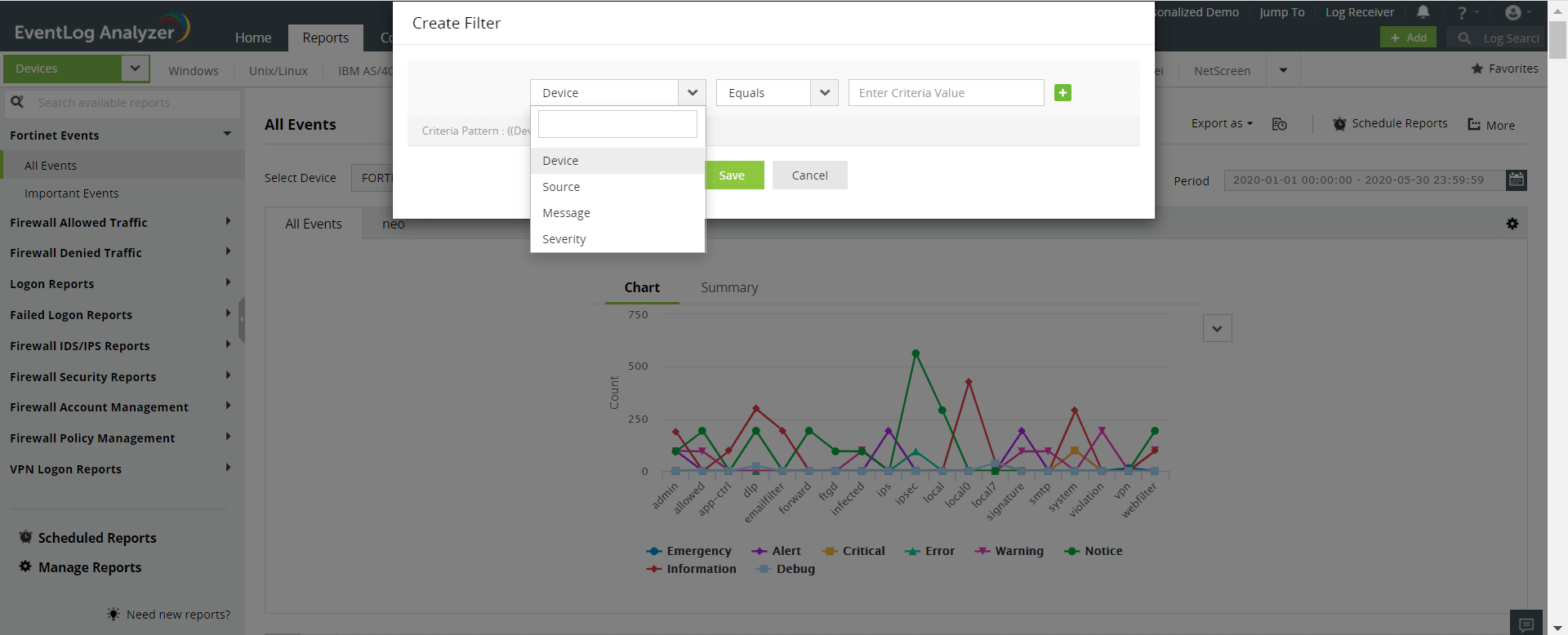
Task: Click the search box inside field dropdown
Action: coord(617,124)
